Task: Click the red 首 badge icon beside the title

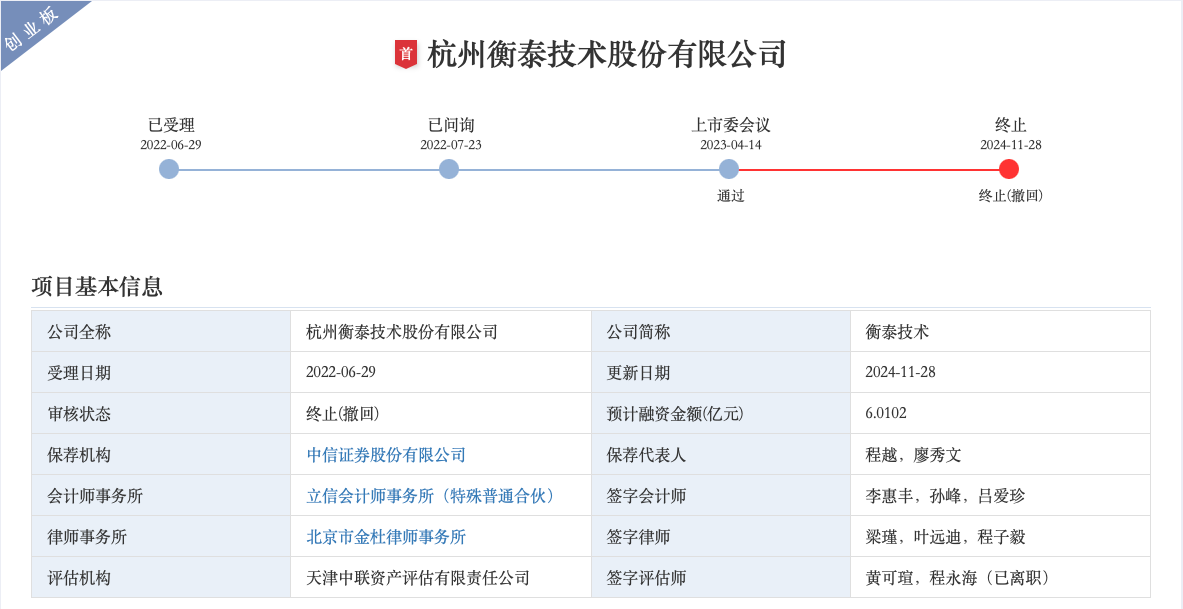Action: pos(406,54)
